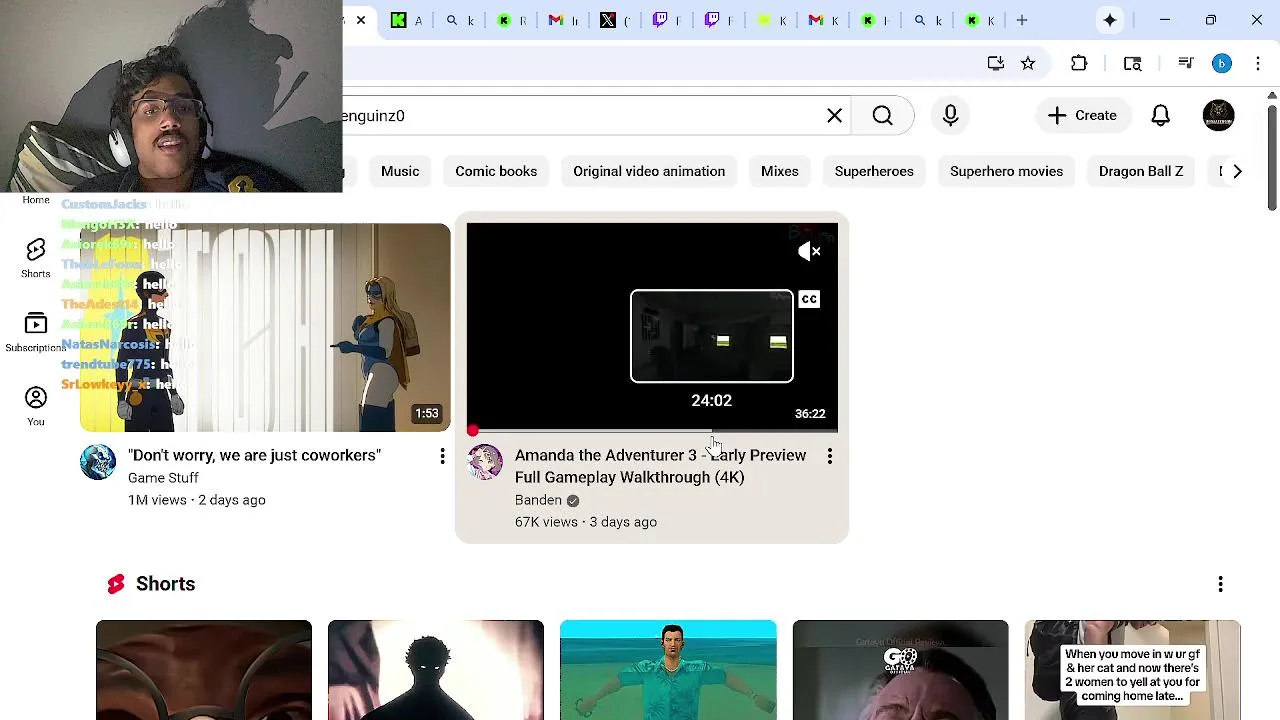Open the YouTube account avatar menu

(1218, 115)
